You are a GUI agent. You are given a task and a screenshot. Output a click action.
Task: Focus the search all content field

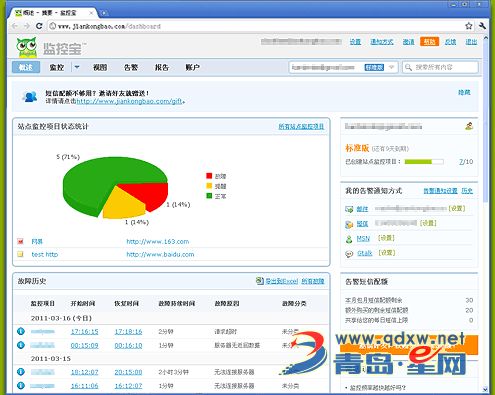440,67
